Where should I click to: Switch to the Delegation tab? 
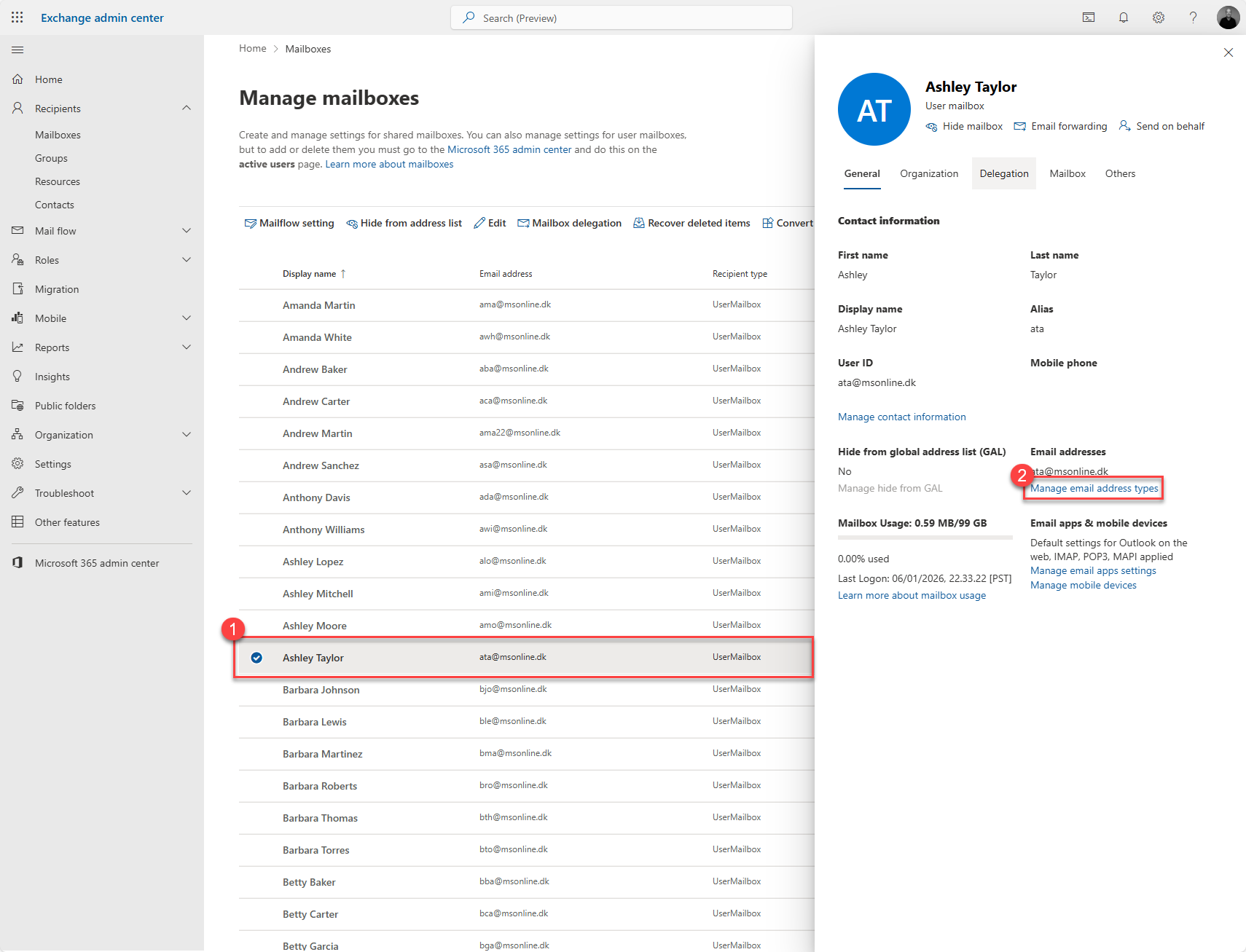1003,173
